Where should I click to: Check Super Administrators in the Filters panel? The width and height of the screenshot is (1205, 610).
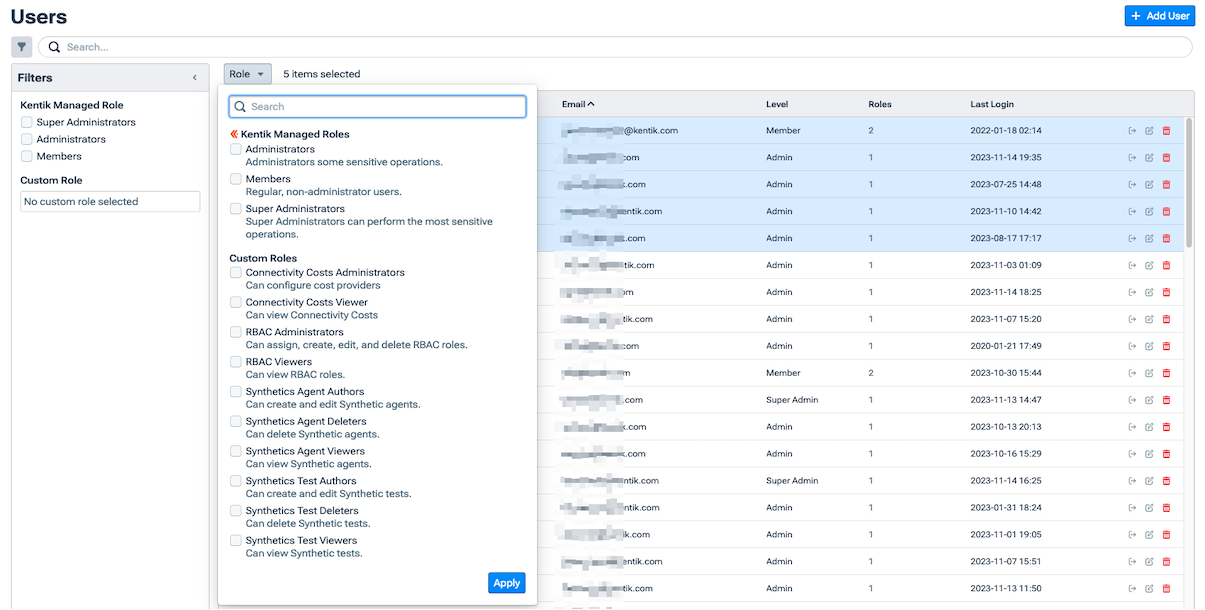(27, 122)
